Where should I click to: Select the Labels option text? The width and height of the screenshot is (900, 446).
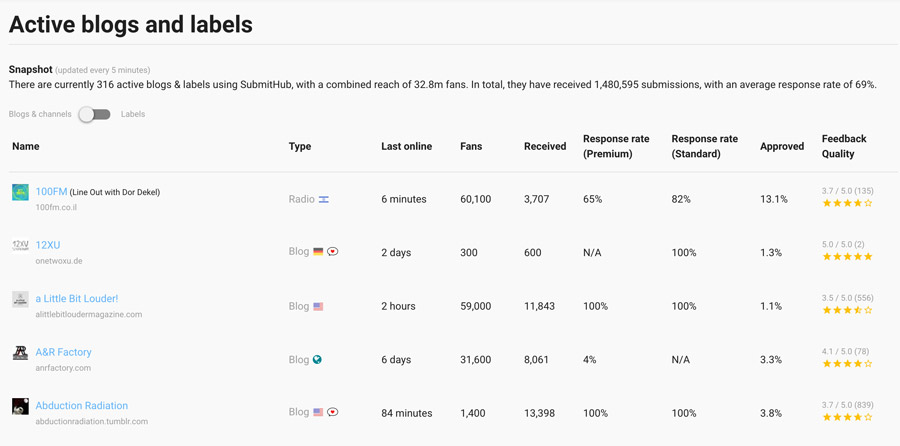pyautogui.click(x=133, y=114)
